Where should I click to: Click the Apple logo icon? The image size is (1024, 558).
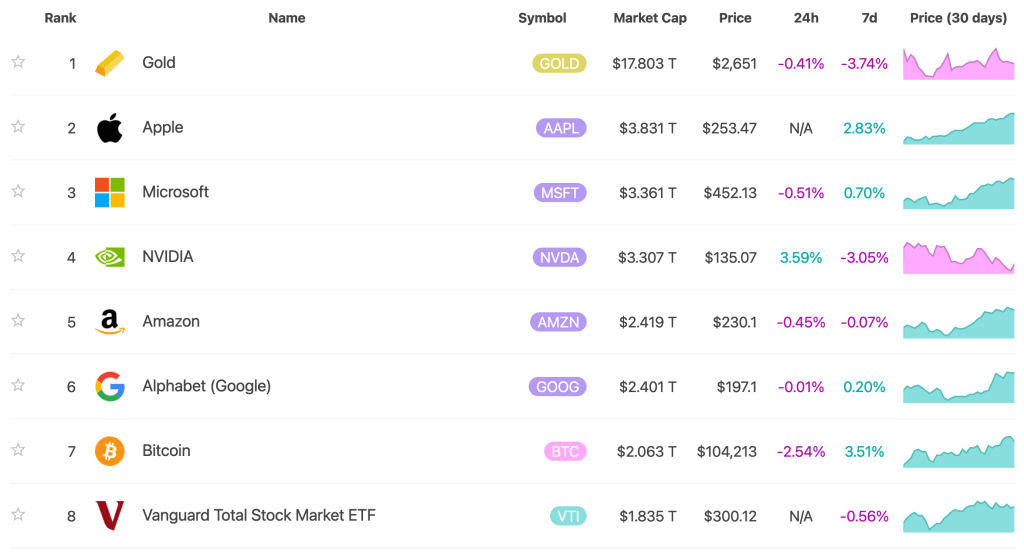(x=110, y=128)
